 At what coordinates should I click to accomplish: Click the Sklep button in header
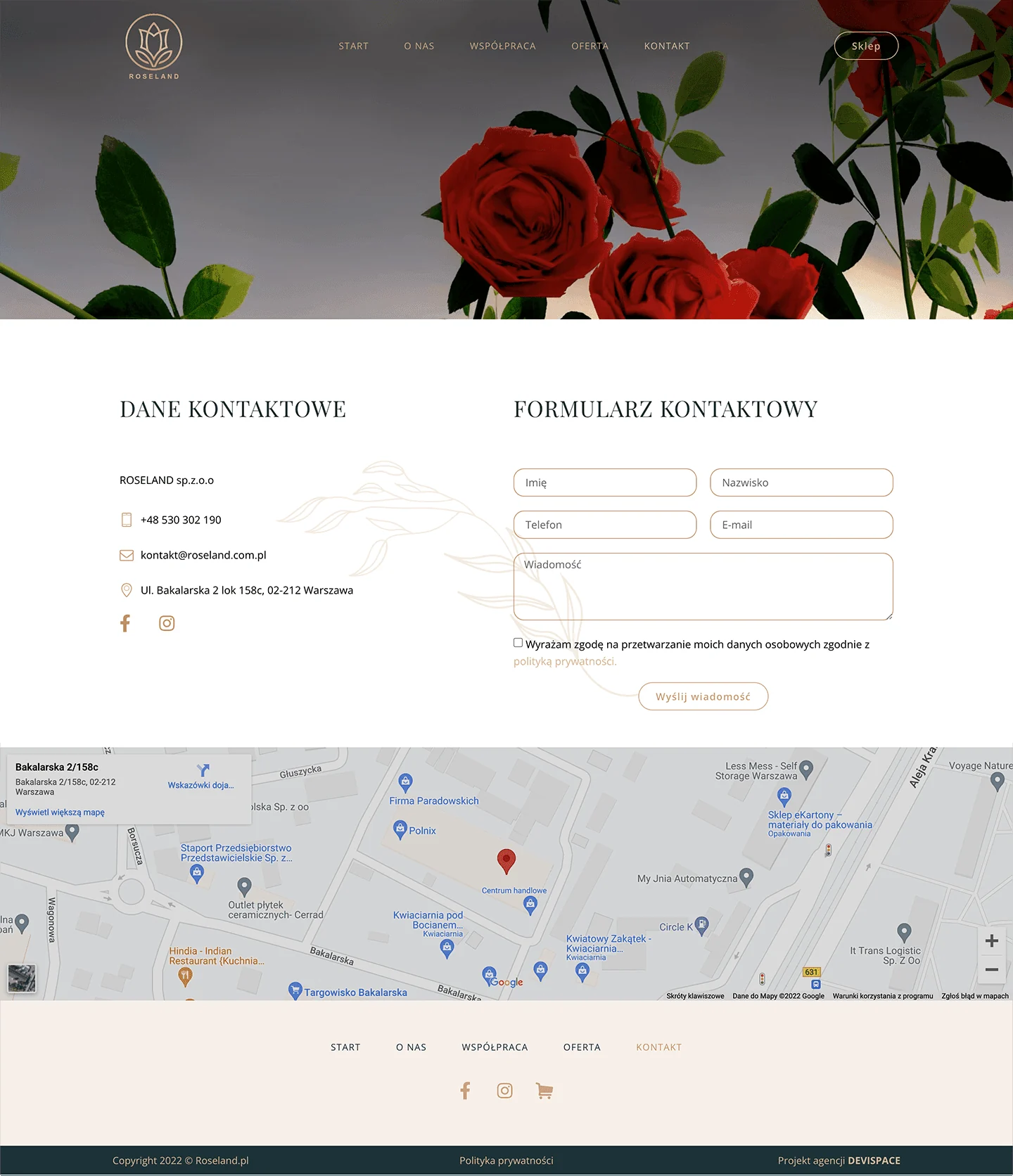tap(866, 46)
